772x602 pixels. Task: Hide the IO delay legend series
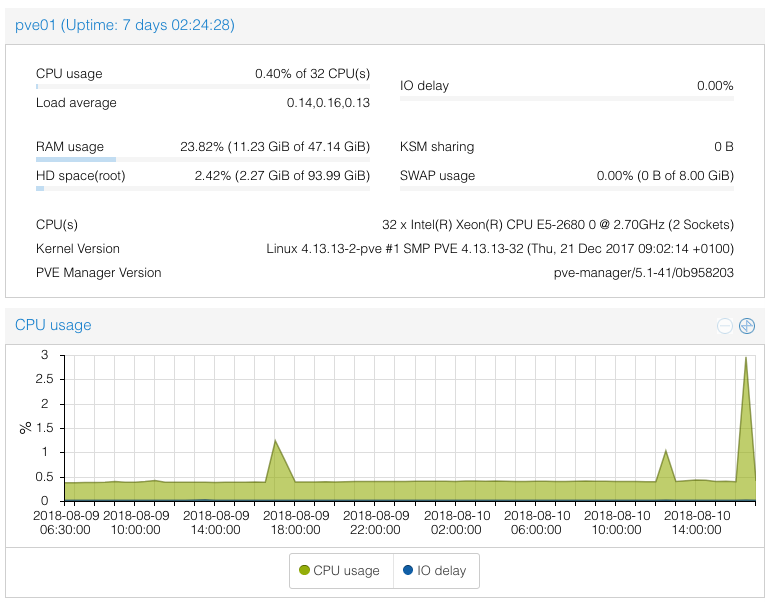(x=436, y=571)
